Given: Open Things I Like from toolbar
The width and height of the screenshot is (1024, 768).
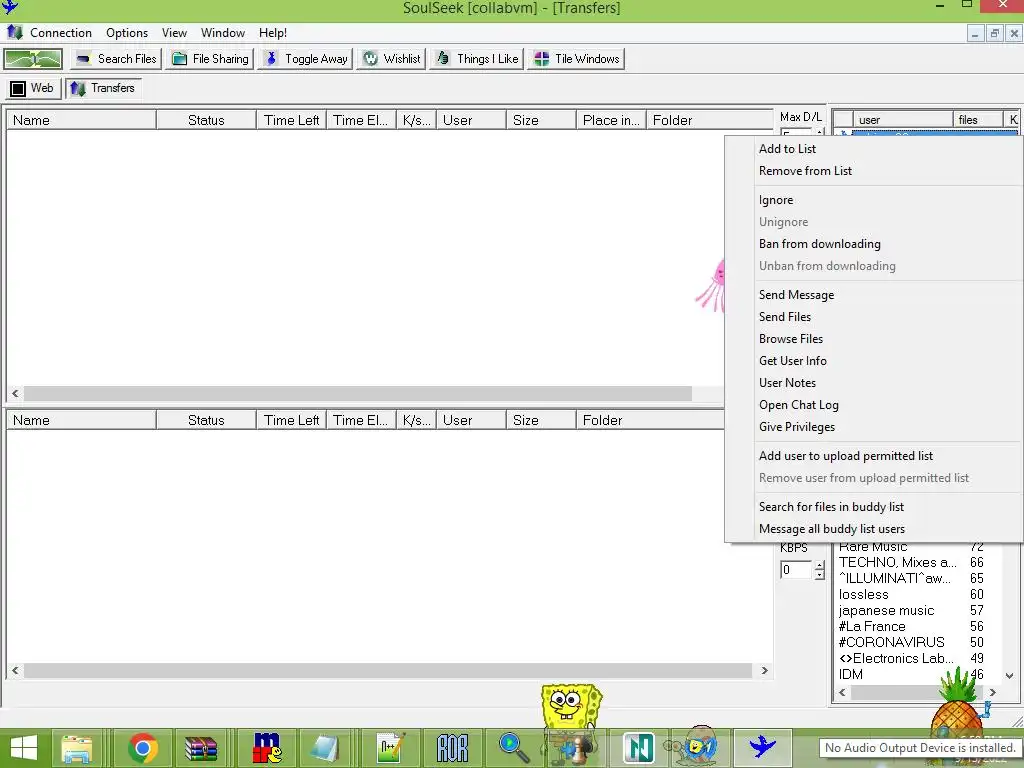Looking at the screenshot, I should pyautogui.click(x=477, y=59).
